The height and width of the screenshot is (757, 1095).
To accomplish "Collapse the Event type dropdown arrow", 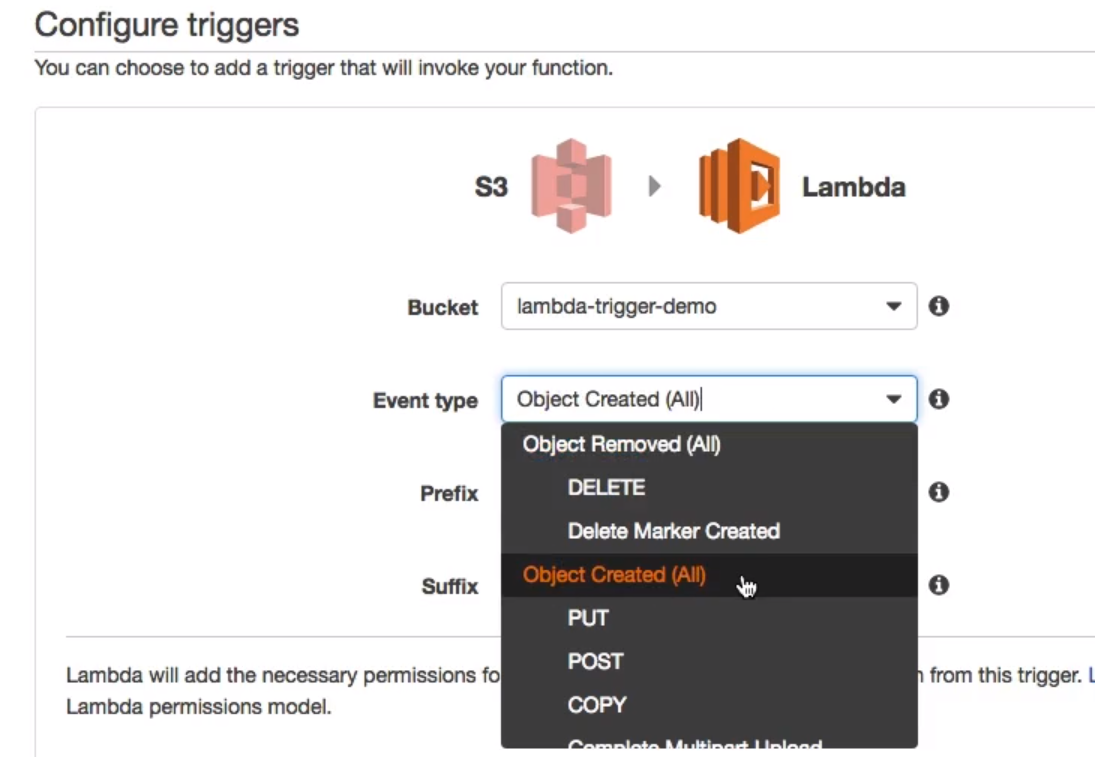I will pos(893,399).
